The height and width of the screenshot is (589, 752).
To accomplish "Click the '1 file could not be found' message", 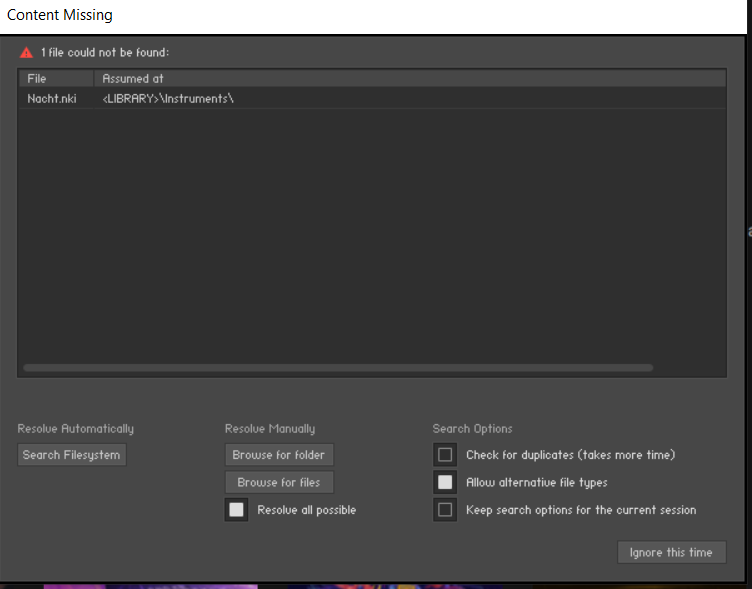I will (105, 52).
